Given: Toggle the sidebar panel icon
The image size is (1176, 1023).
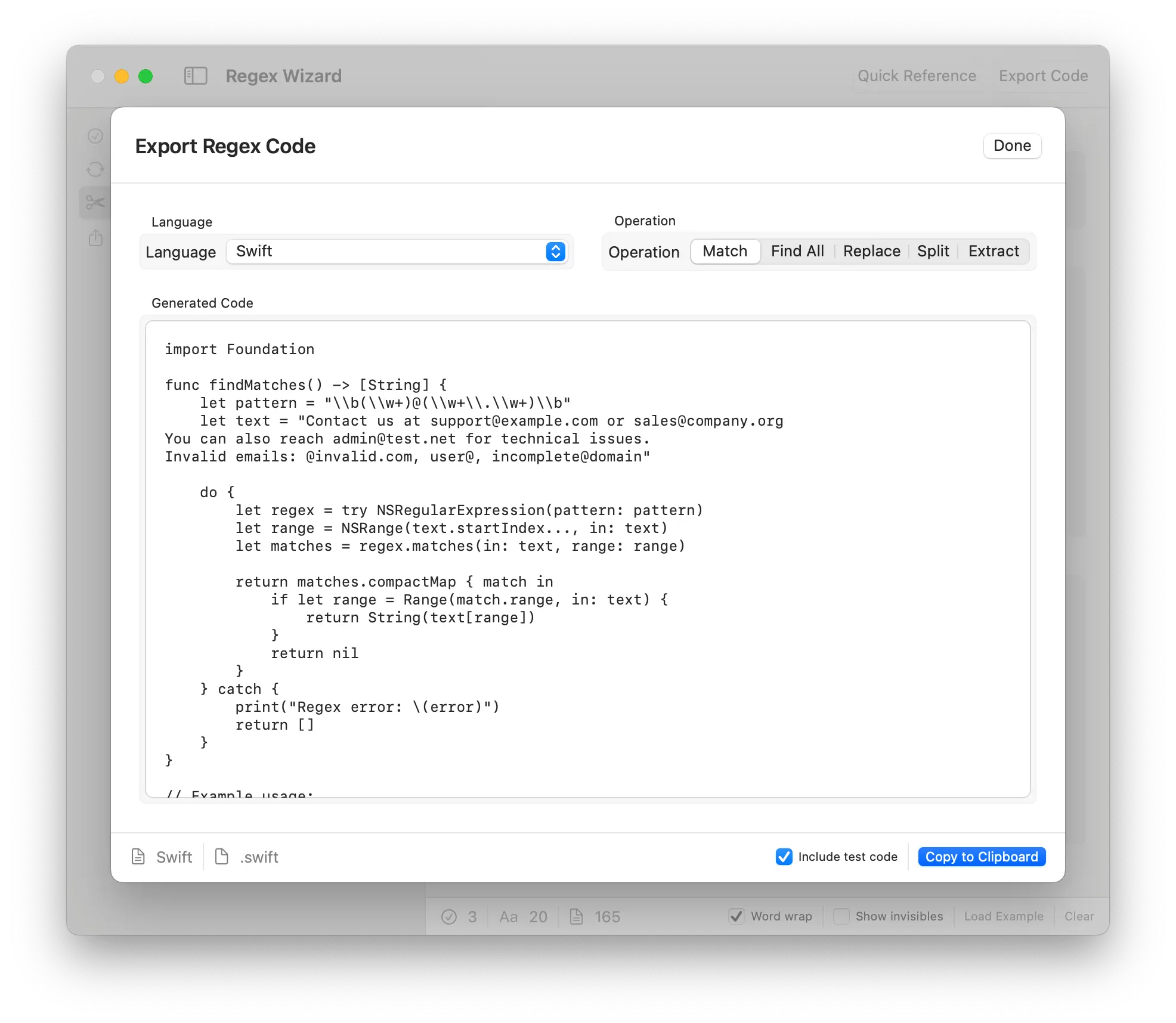Looking at the screenshot, I should point(196,76).
